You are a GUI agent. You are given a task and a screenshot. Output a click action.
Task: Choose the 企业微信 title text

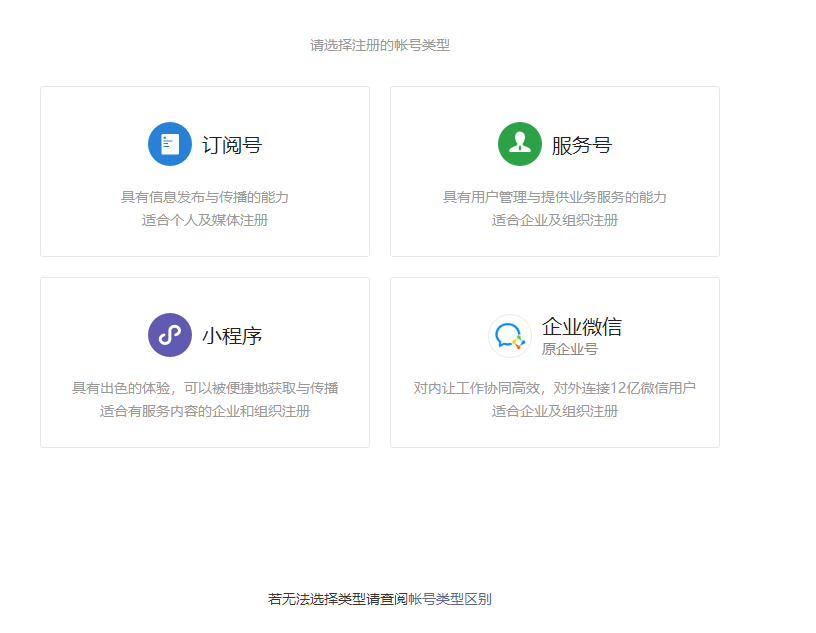582,327
